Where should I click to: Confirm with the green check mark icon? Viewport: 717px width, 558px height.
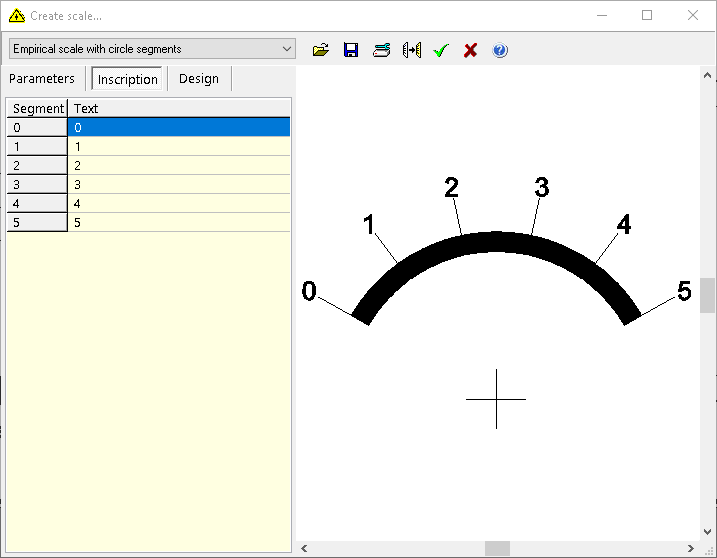tap(441, 50)
